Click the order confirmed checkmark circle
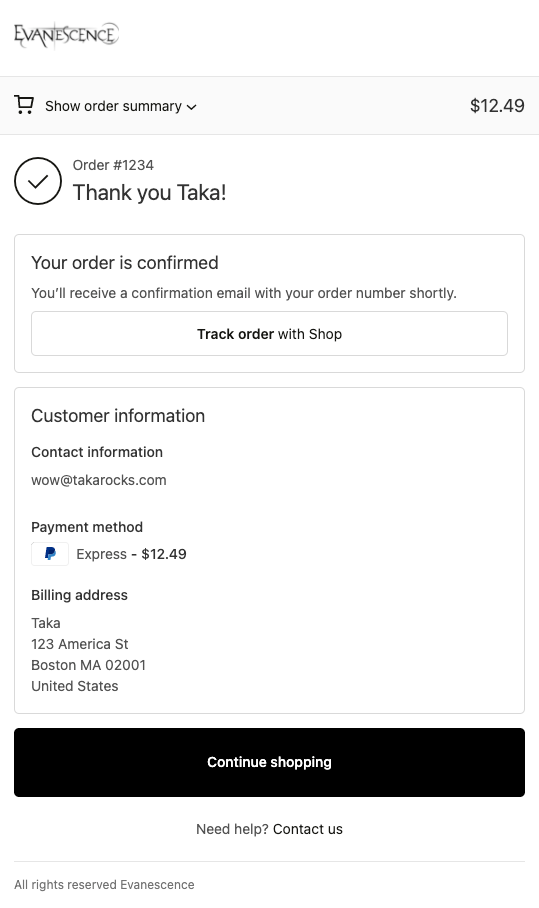The width and height of the screenshot is (539, 908). tap(38, 181)
